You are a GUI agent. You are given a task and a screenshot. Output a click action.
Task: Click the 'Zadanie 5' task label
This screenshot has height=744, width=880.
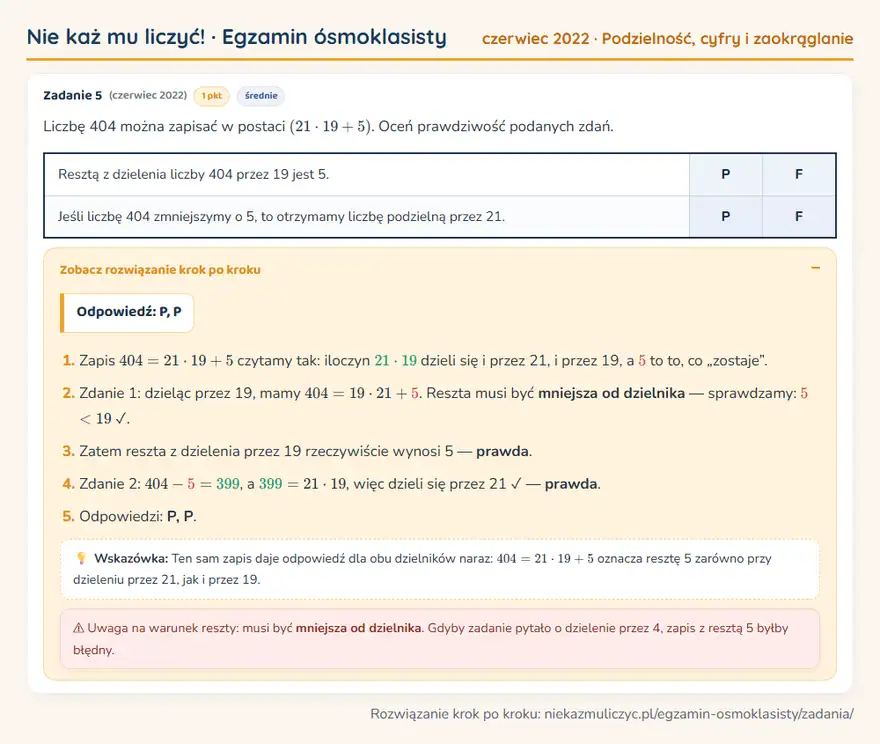click(72, 95)
